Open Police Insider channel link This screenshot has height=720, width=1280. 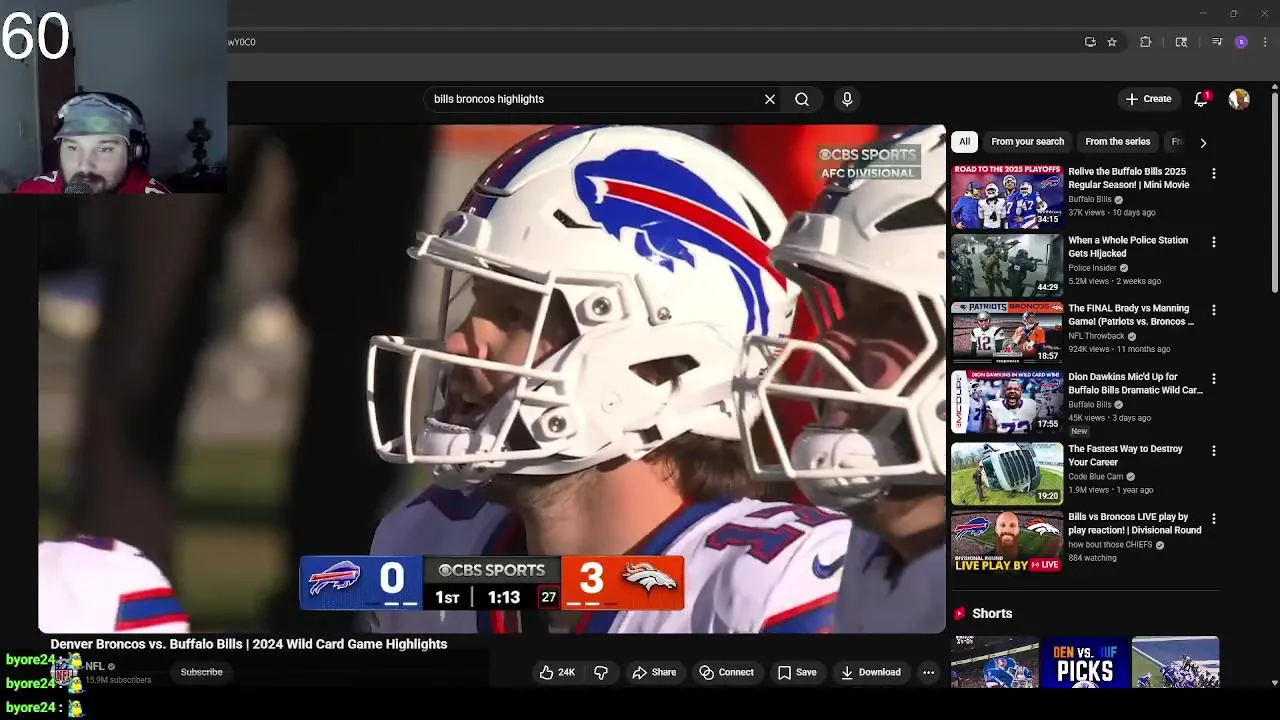(x=1092, y=268)
